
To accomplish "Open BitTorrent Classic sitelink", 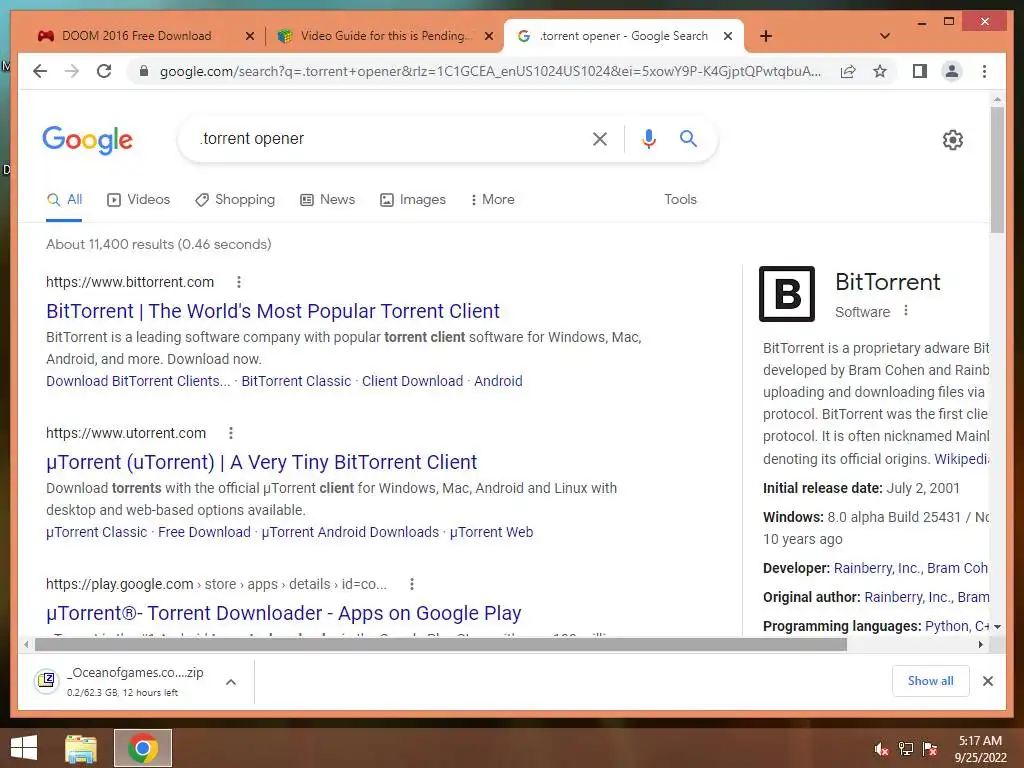I will click(x=296, y=381).
